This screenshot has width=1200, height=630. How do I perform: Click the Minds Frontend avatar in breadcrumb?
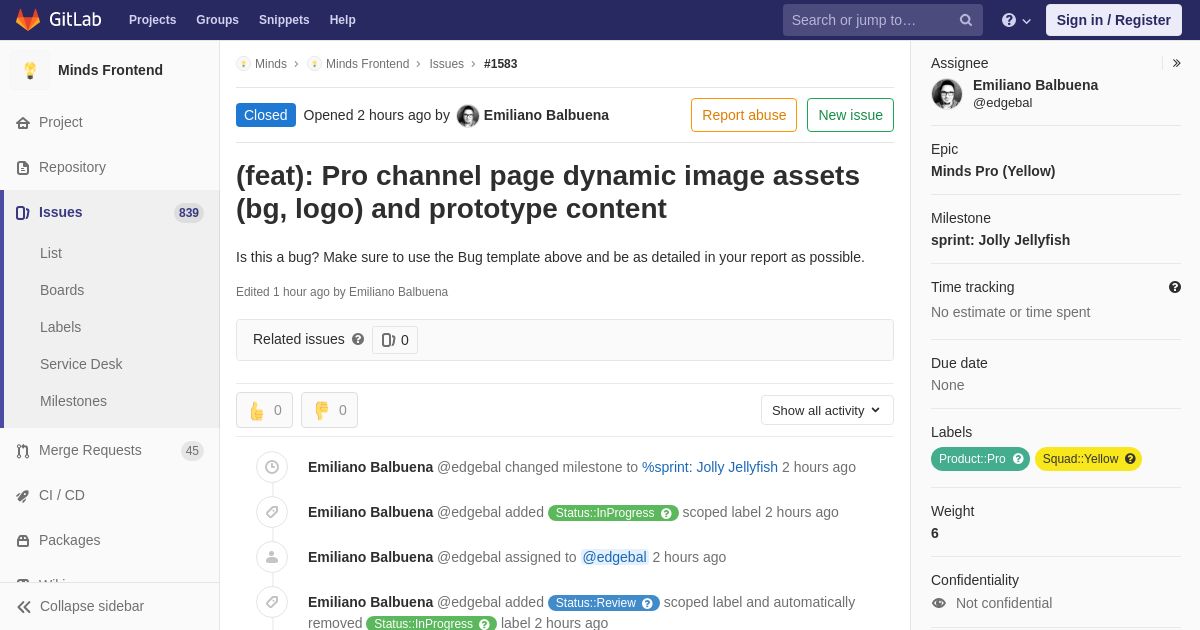(314, 64)
